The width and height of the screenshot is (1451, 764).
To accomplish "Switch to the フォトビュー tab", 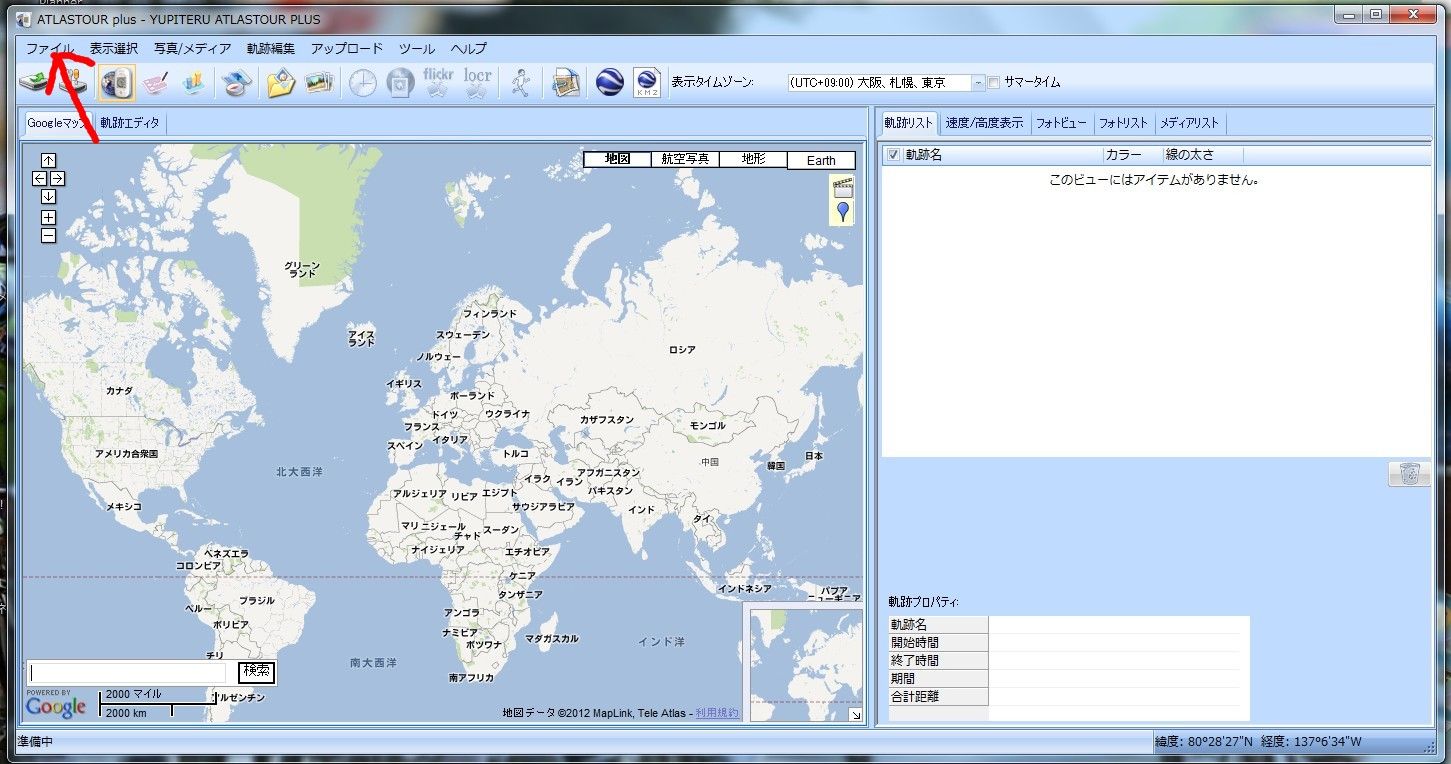I will (x=1061, y=123).
